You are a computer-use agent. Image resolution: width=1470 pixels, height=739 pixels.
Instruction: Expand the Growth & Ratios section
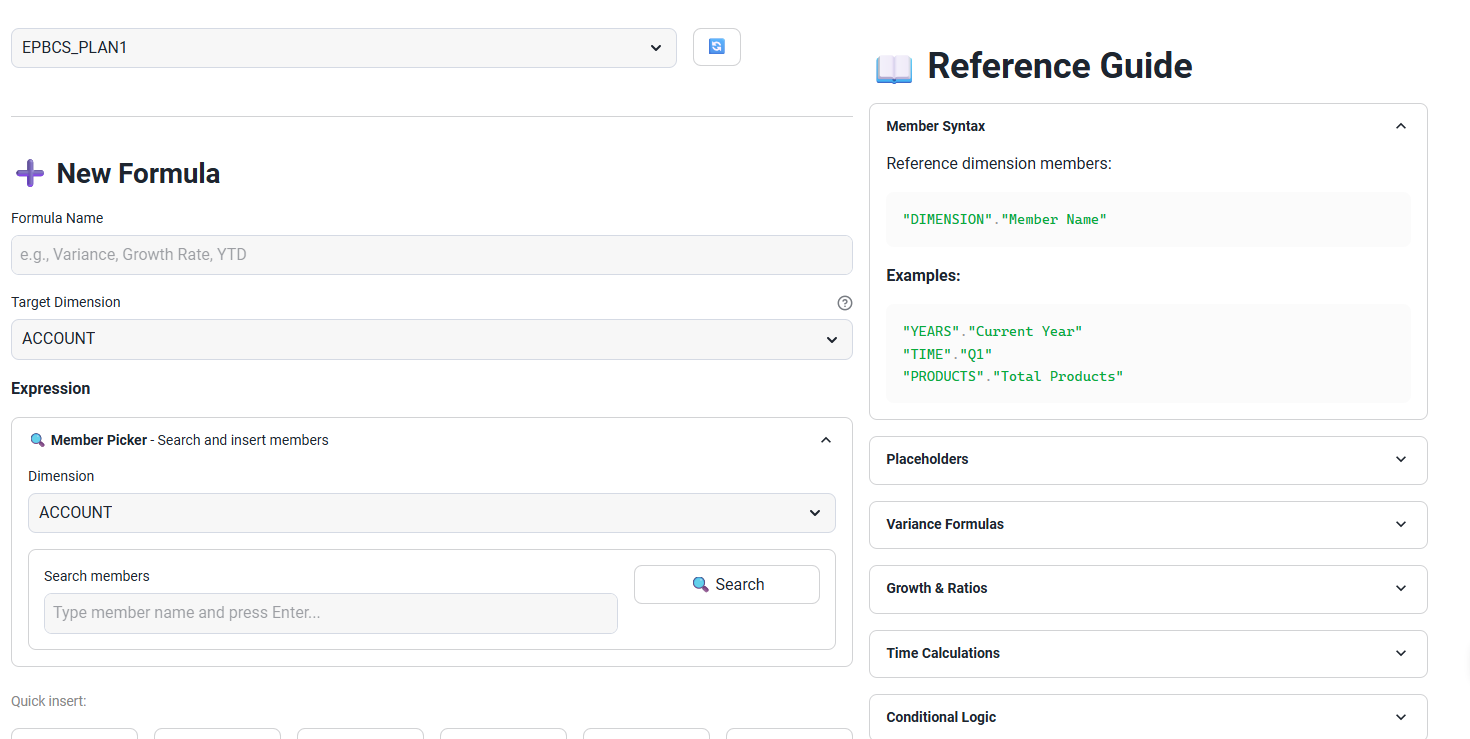pyautogui.click(x=1147, y=589)
